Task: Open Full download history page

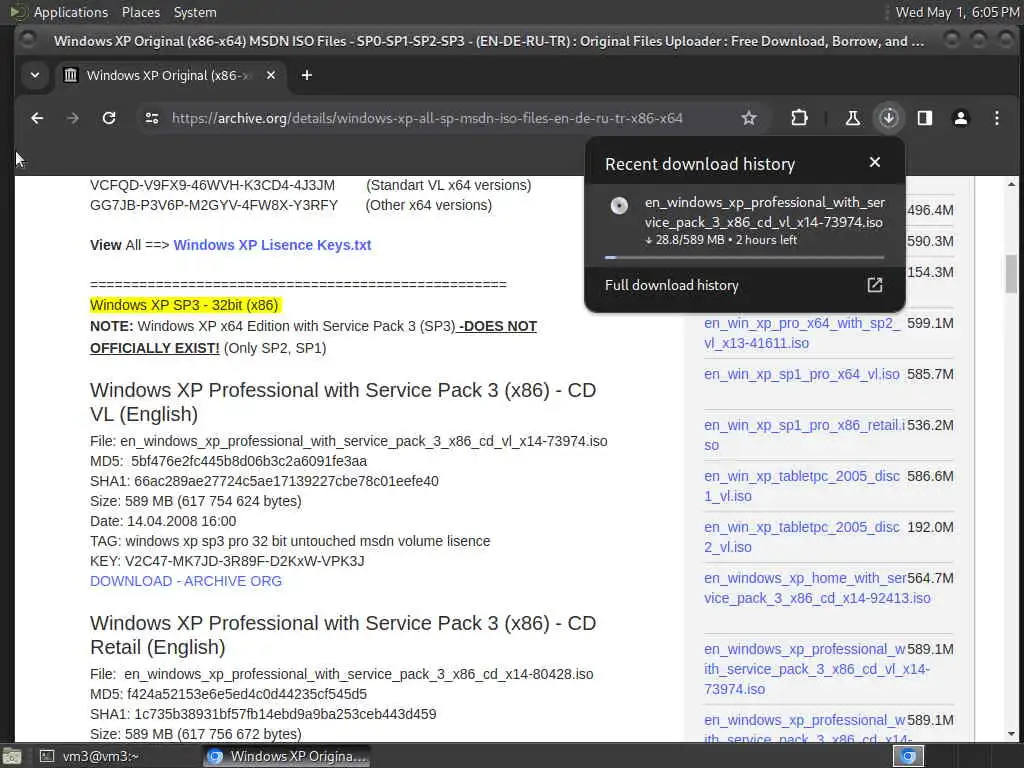Action: pyautogui.click(x=744, y=285)
